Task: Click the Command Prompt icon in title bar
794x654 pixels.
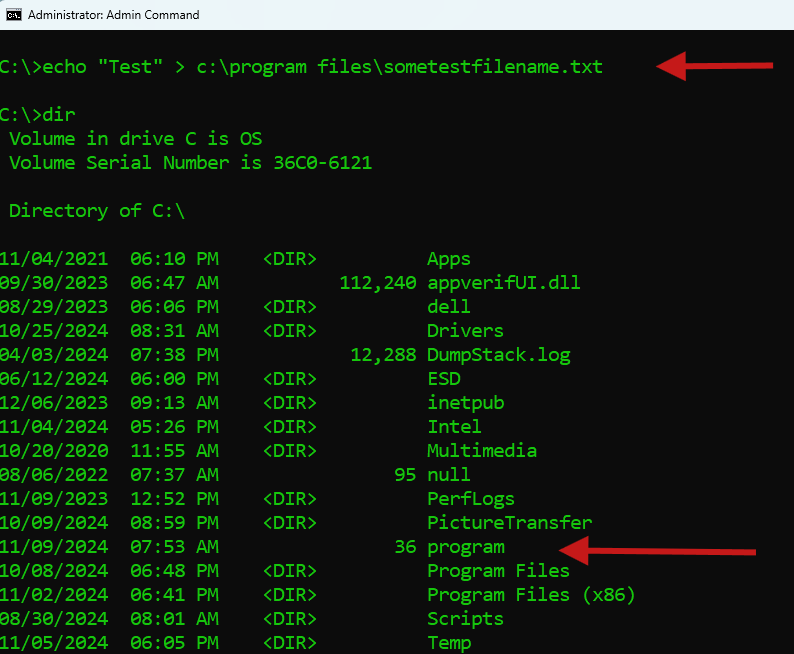Action: click(14, 15)
